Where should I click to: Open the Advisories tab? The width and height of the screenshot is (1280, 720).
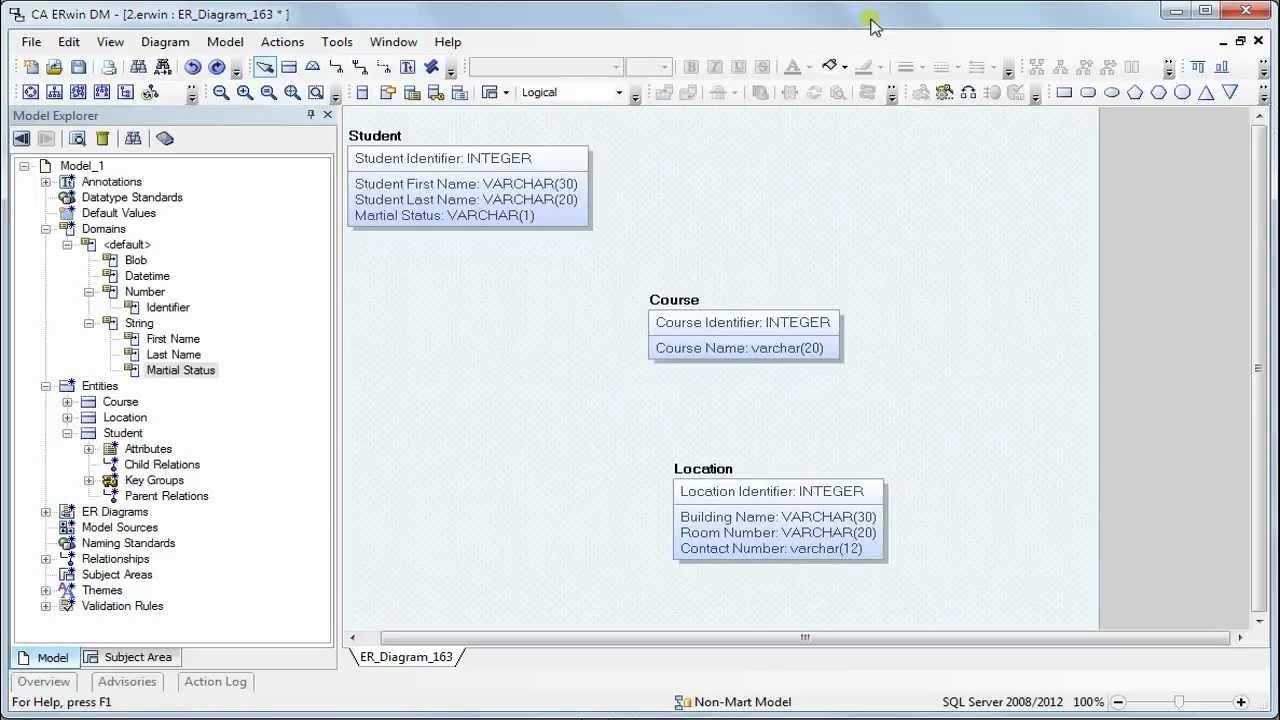tap(127, 681)
